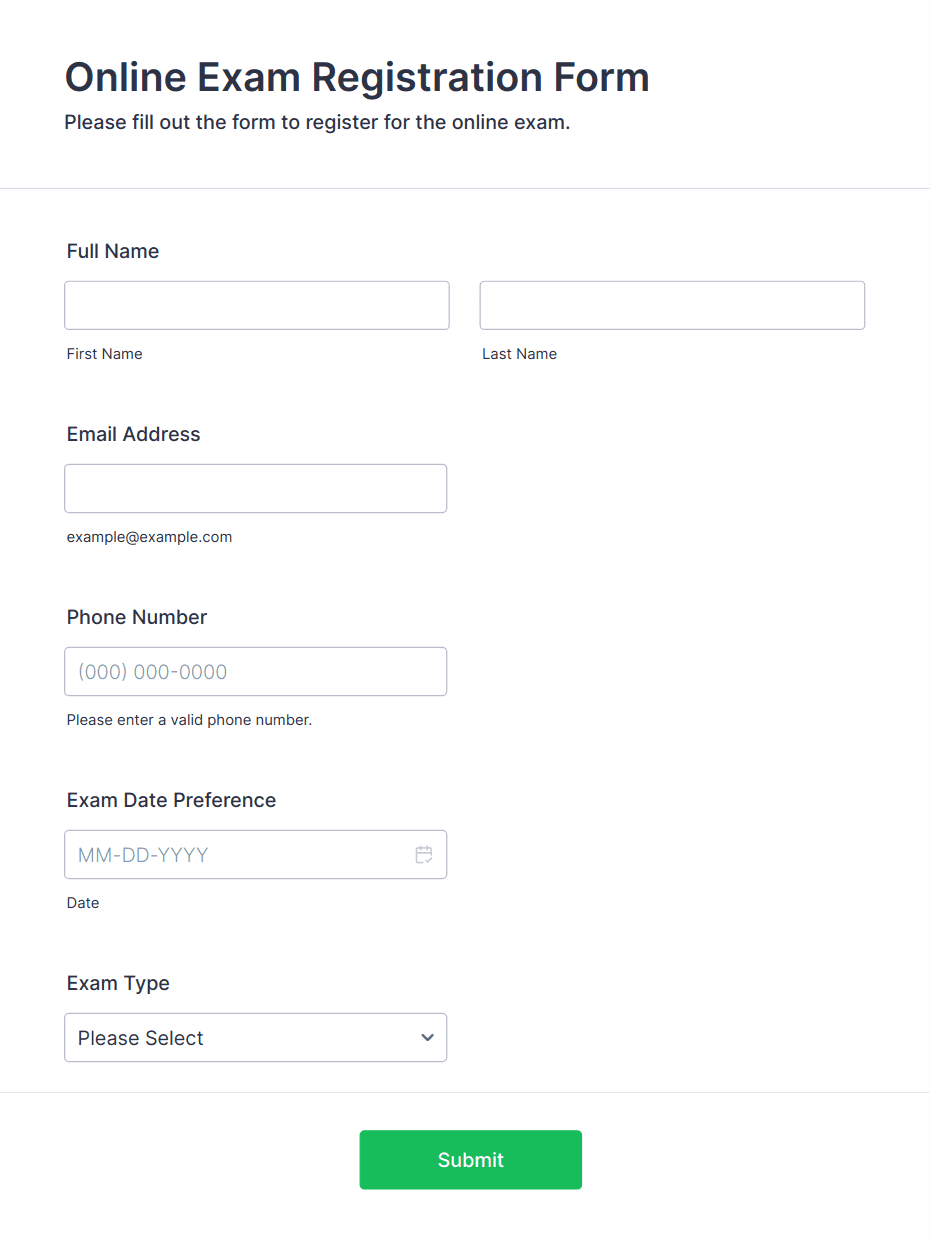Click the Phone Number field with (000) placeholder
The image size is (930, 1239).
point(255,671)
